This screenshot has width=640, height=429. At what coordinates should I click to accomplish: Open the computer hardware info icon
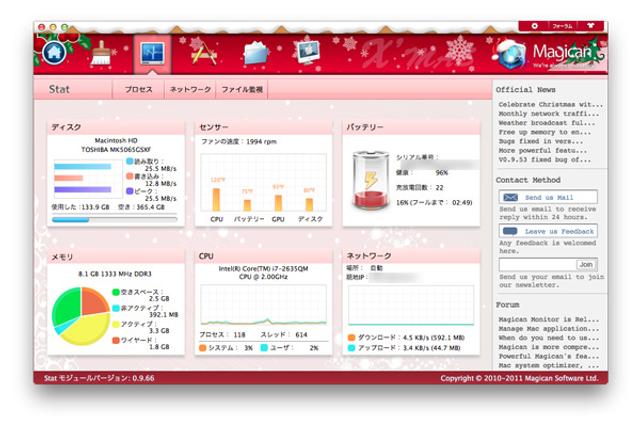tap(309, 52)
